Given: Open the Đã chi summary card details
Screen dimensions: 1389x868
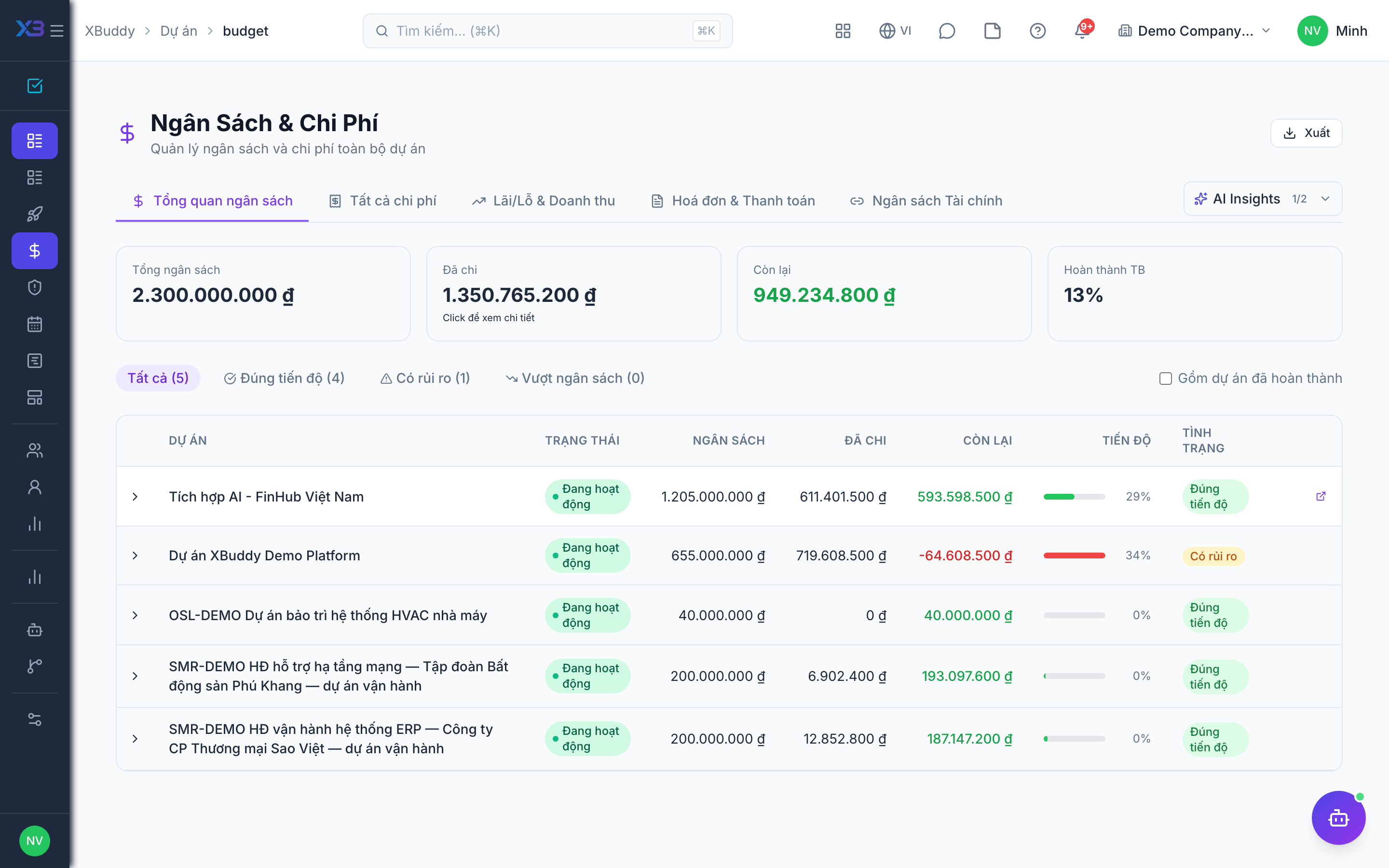Looking at the screenshot, I should 573,293.
